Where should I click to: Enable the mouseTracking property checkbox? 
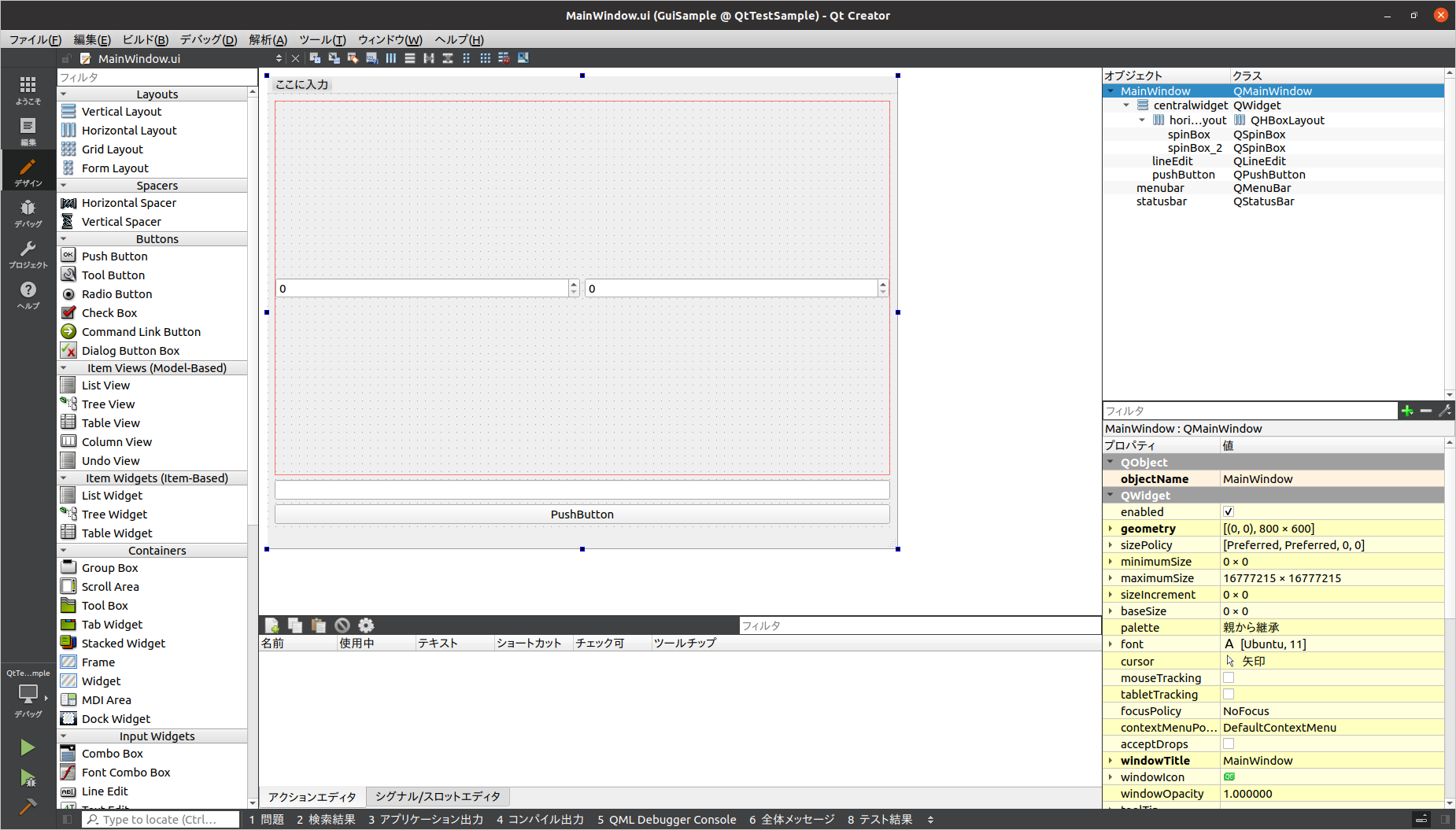tap(1229, 678)
